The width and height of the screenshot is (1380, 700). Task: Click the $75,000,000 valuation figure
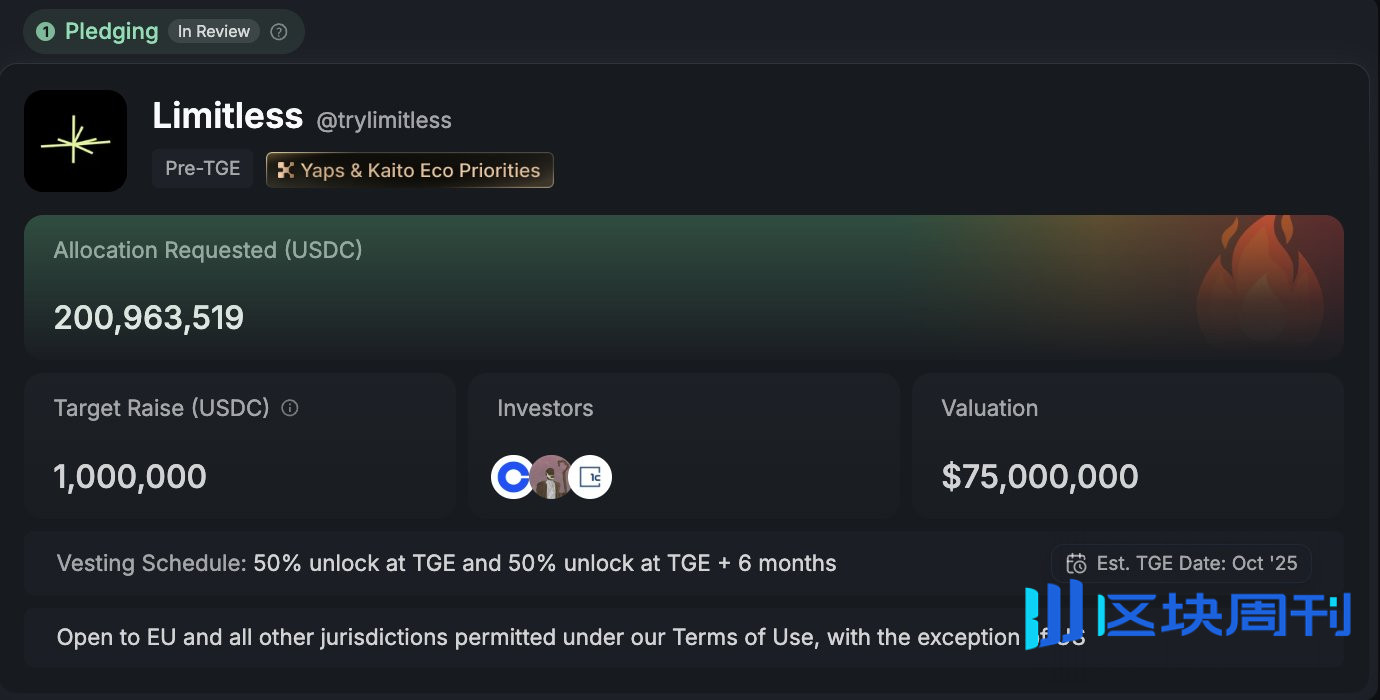(1040, 476)
